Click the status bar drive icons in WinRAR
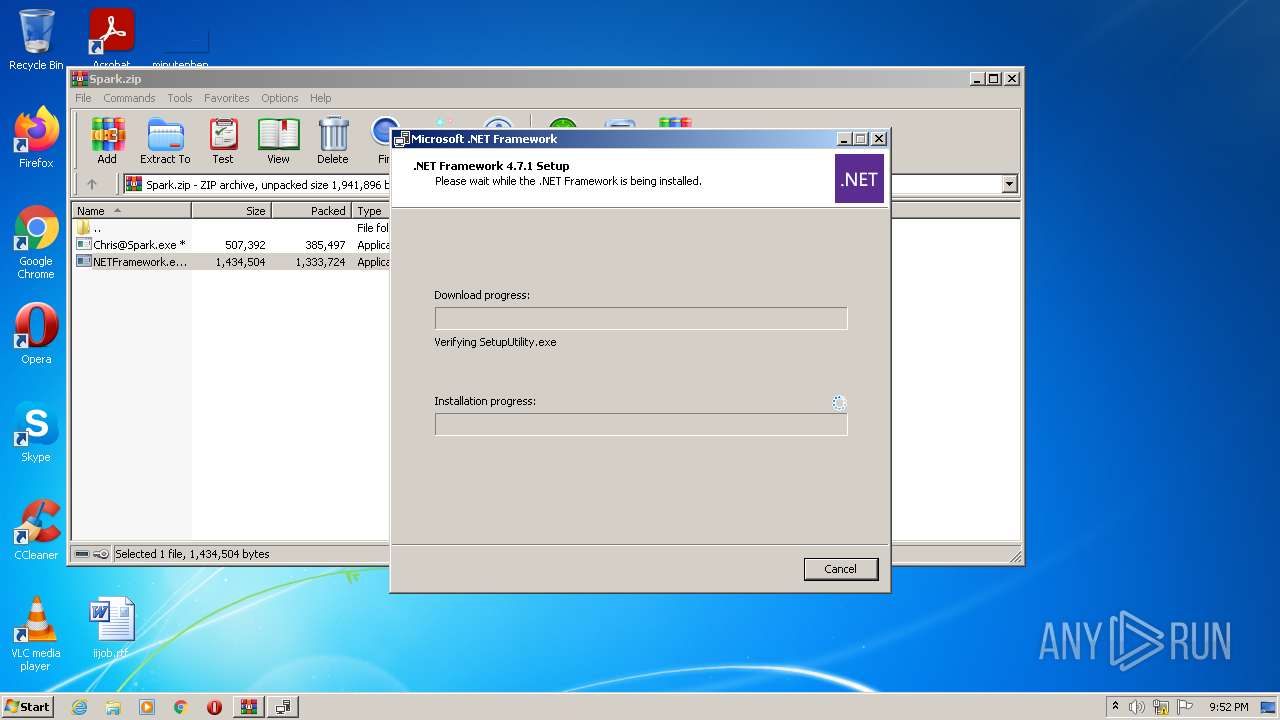The image size is (1280, 720). 92,554
